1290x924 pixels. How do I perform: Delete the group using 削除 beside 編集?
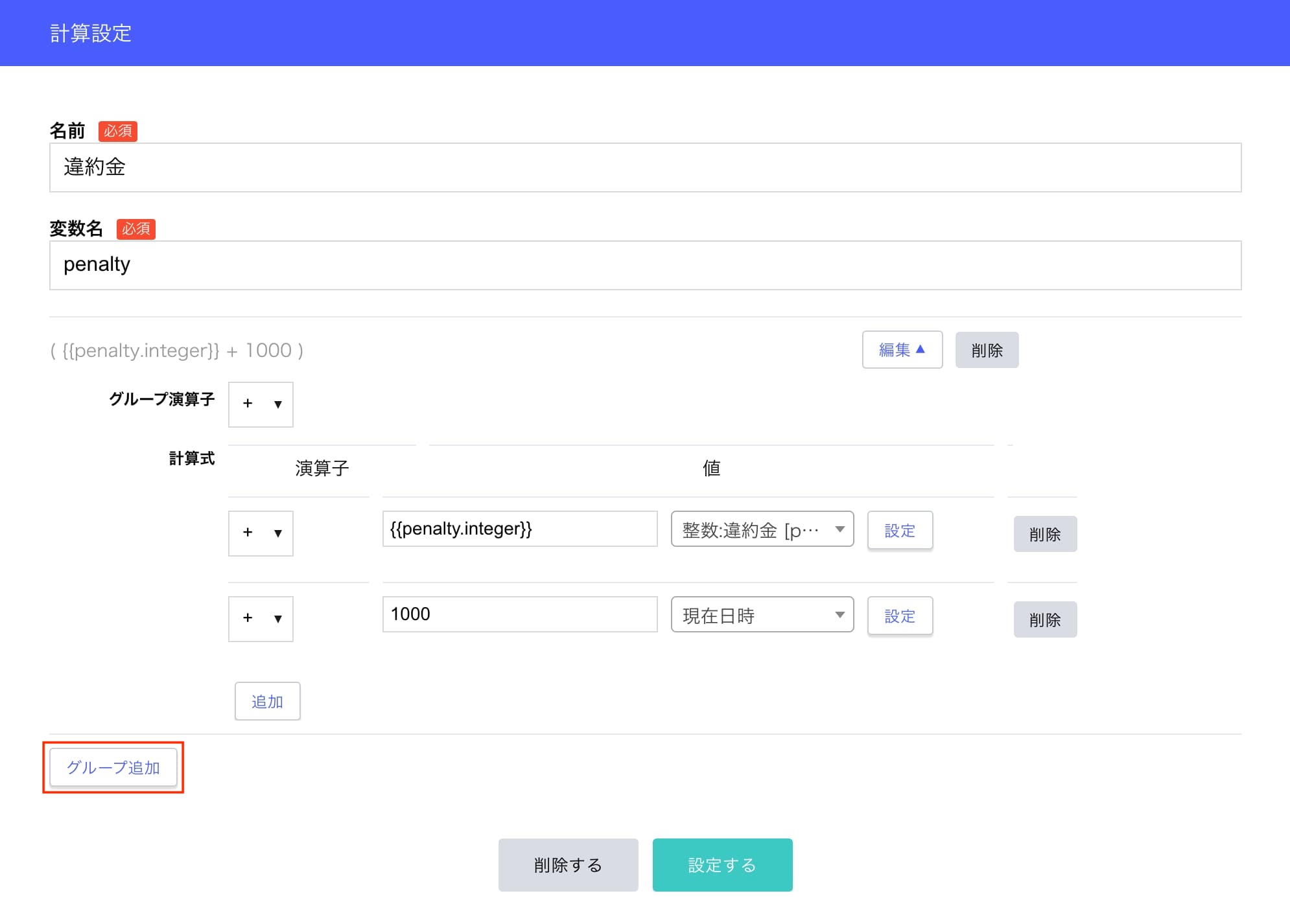(x=987, y=350)
